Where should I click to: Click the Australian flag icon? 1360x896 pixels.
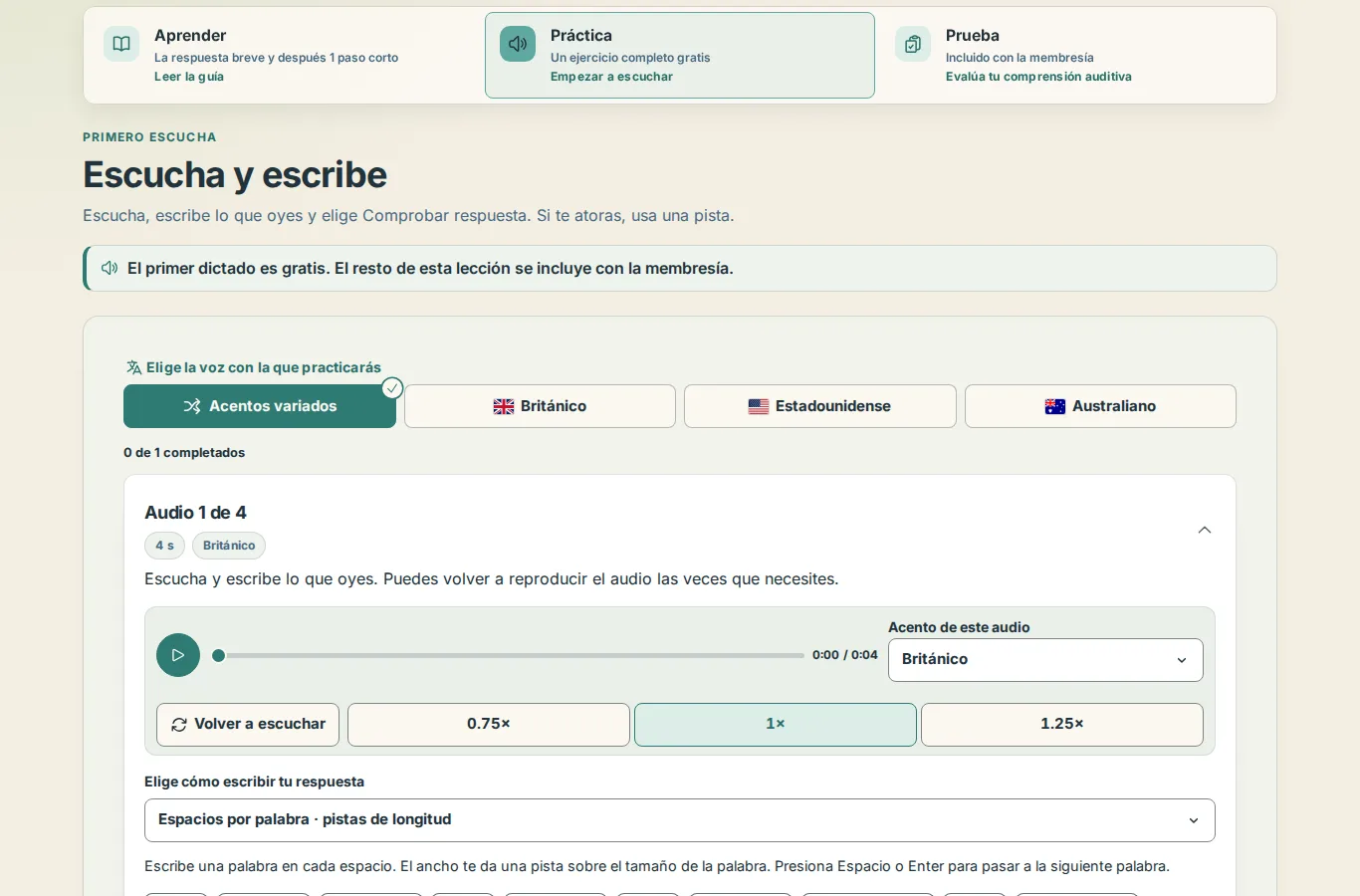[x=1055, y=406]
